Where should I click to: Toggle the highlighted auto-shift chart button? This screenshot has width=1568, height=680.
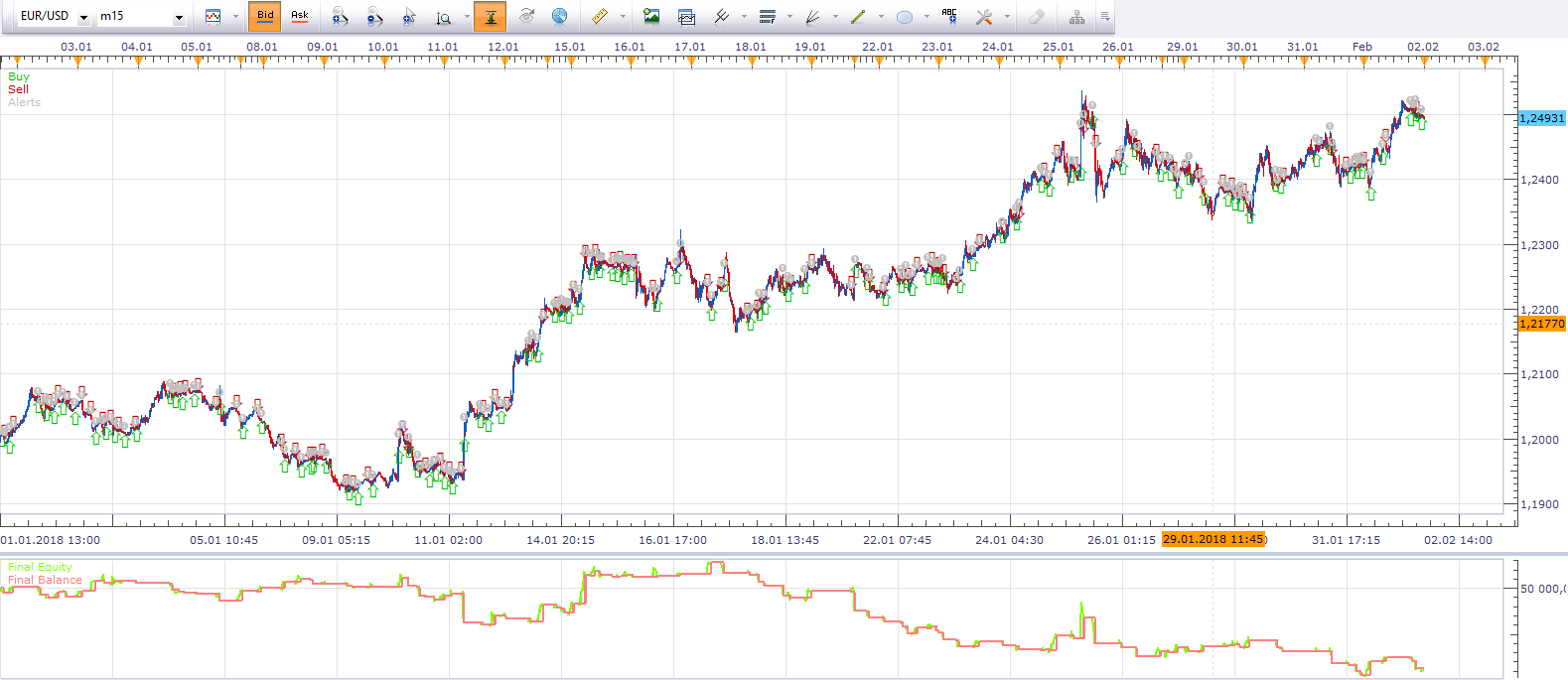tap(490, 16)
